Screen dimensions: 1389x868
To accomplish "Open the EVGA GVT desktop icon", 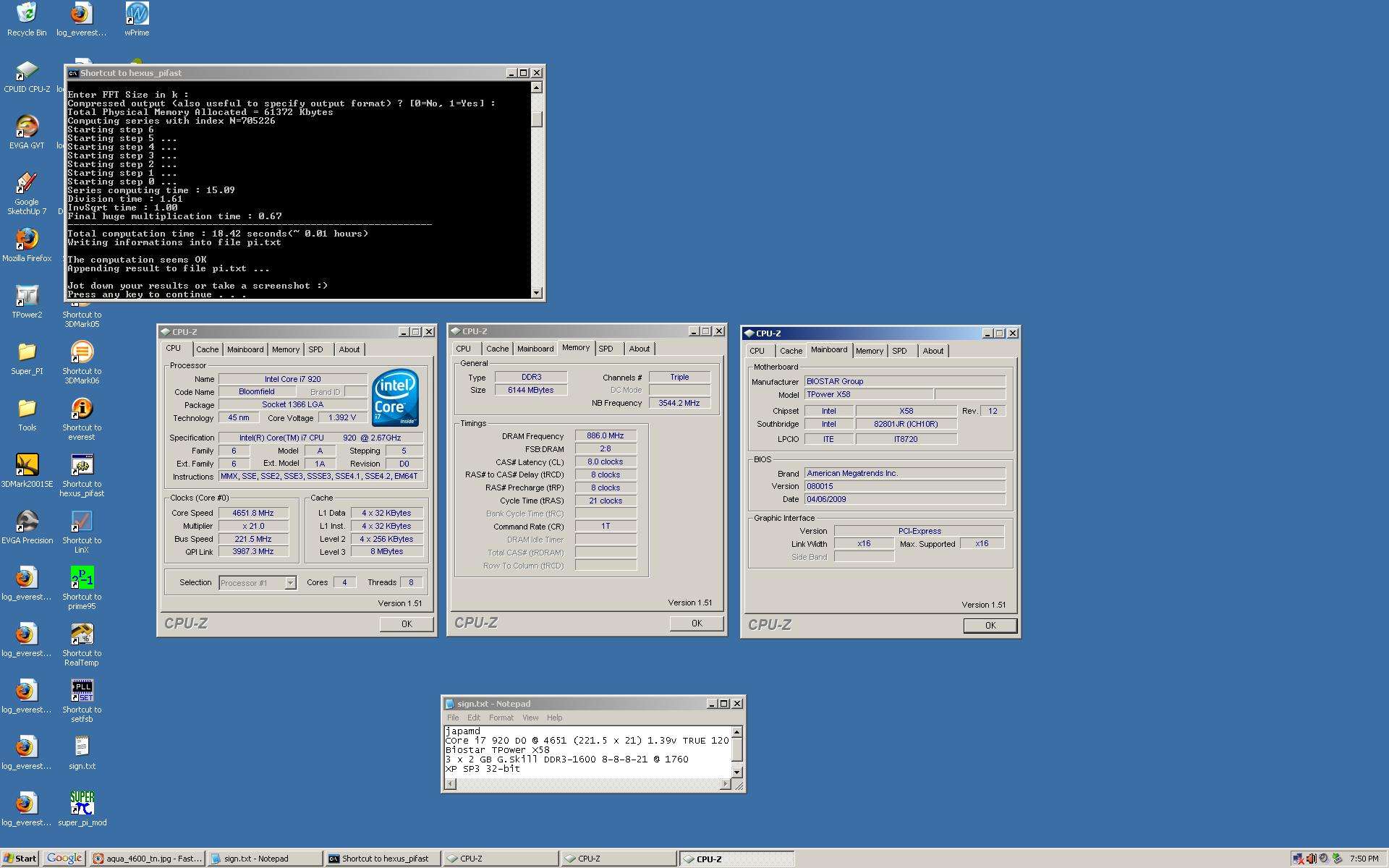I will point(27,132).
